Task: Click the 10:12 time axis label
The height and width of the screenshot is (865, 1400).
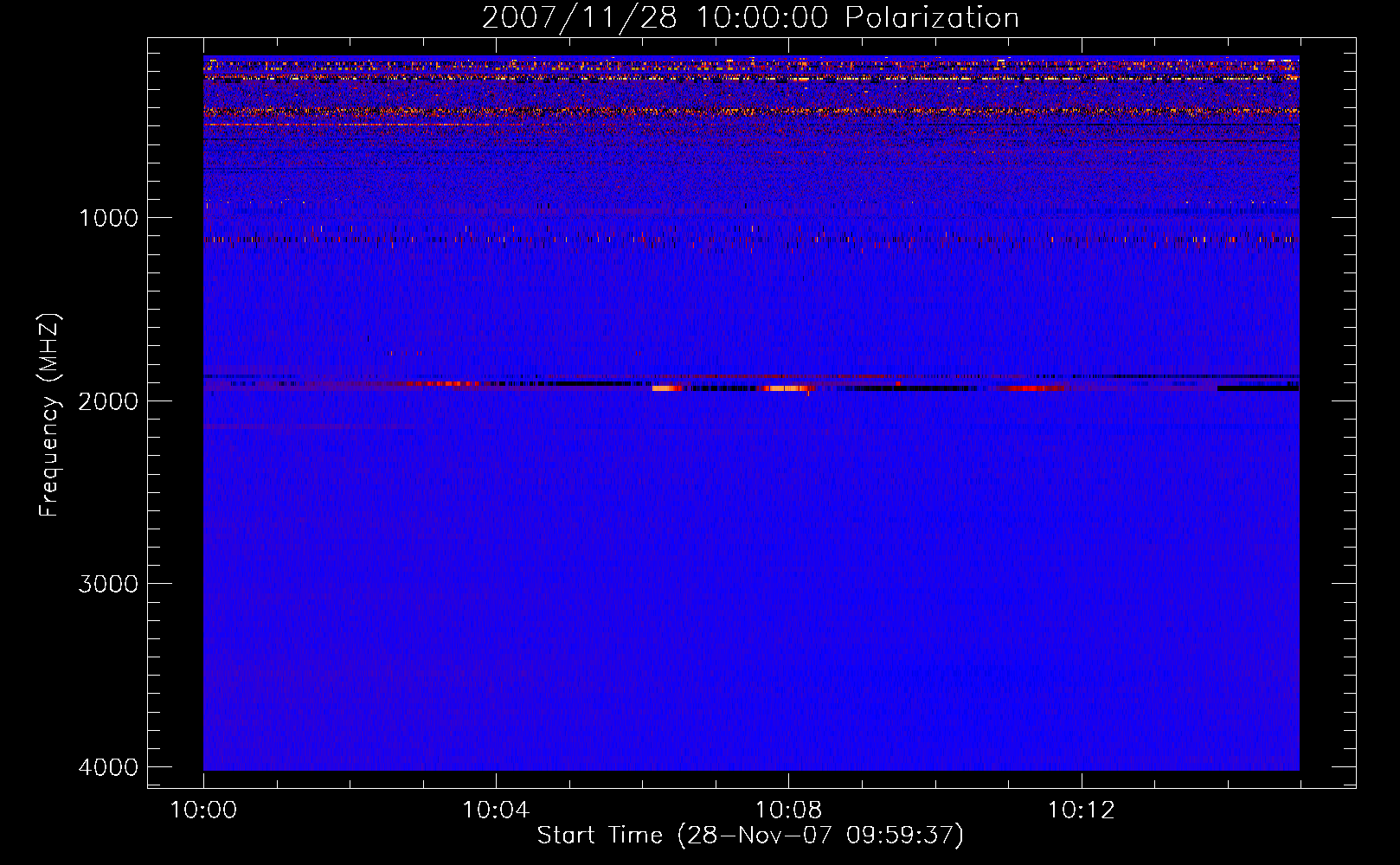Action: [1081, 811]
